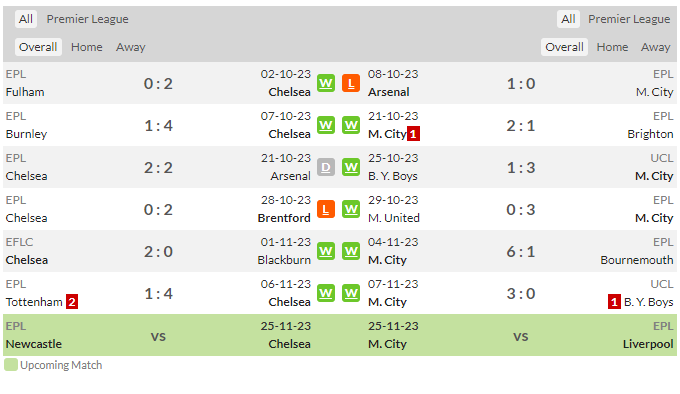Switch to the left Home tab
The width and height of the screenshot is (680, 394).
87,47
